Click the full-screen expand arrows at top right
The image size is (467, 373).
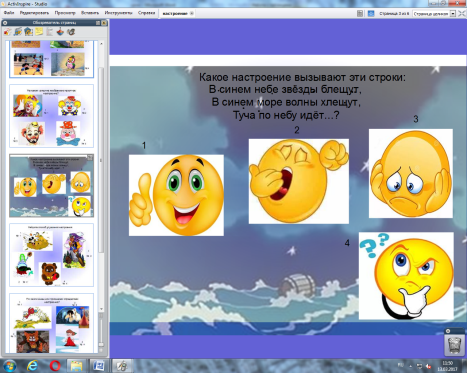462,13
